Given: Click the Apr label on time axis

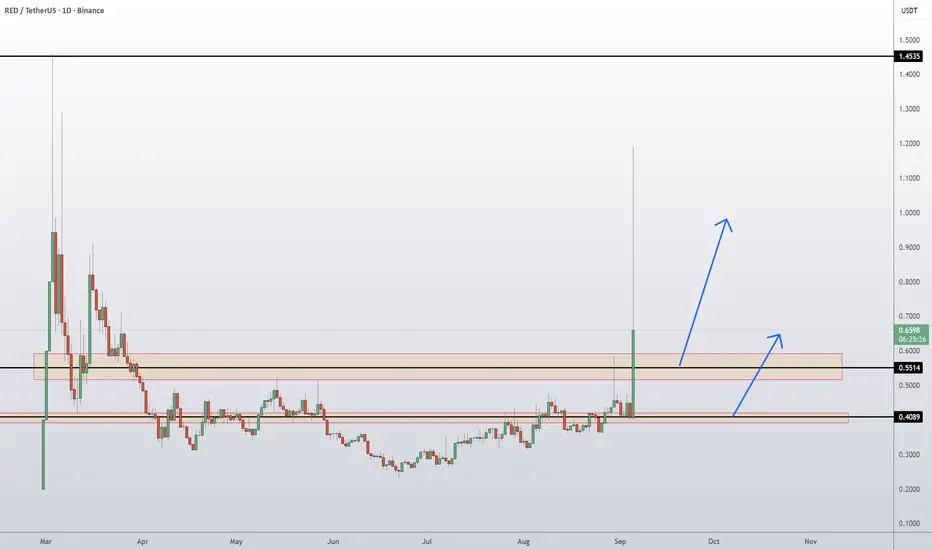Looking at the screenshot, I should [x=142, y=542].
